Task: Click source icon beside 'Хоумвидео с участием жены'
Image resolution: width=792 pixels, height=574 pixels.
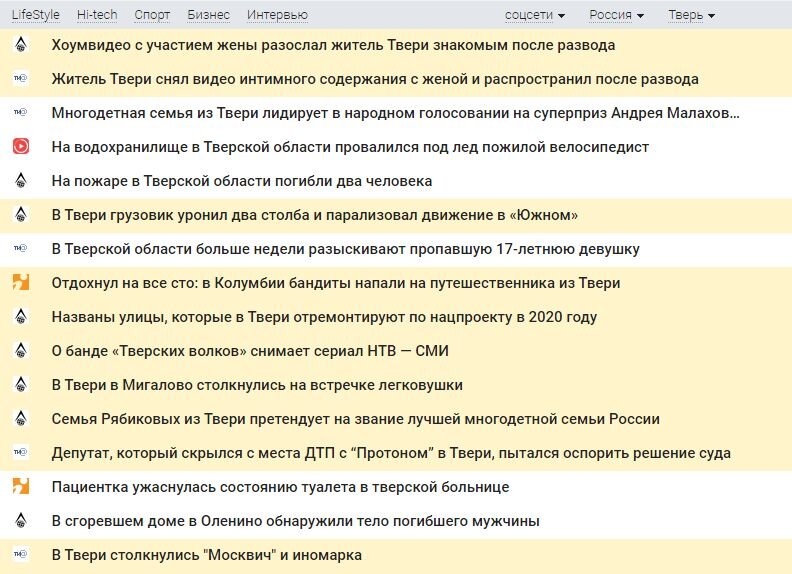Action: 21,44
